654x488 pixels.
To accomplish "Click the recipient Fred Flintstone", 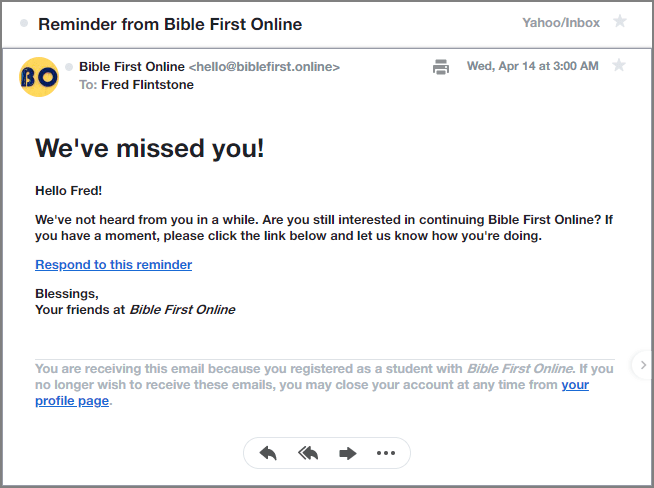I will [x=147, y=85].
